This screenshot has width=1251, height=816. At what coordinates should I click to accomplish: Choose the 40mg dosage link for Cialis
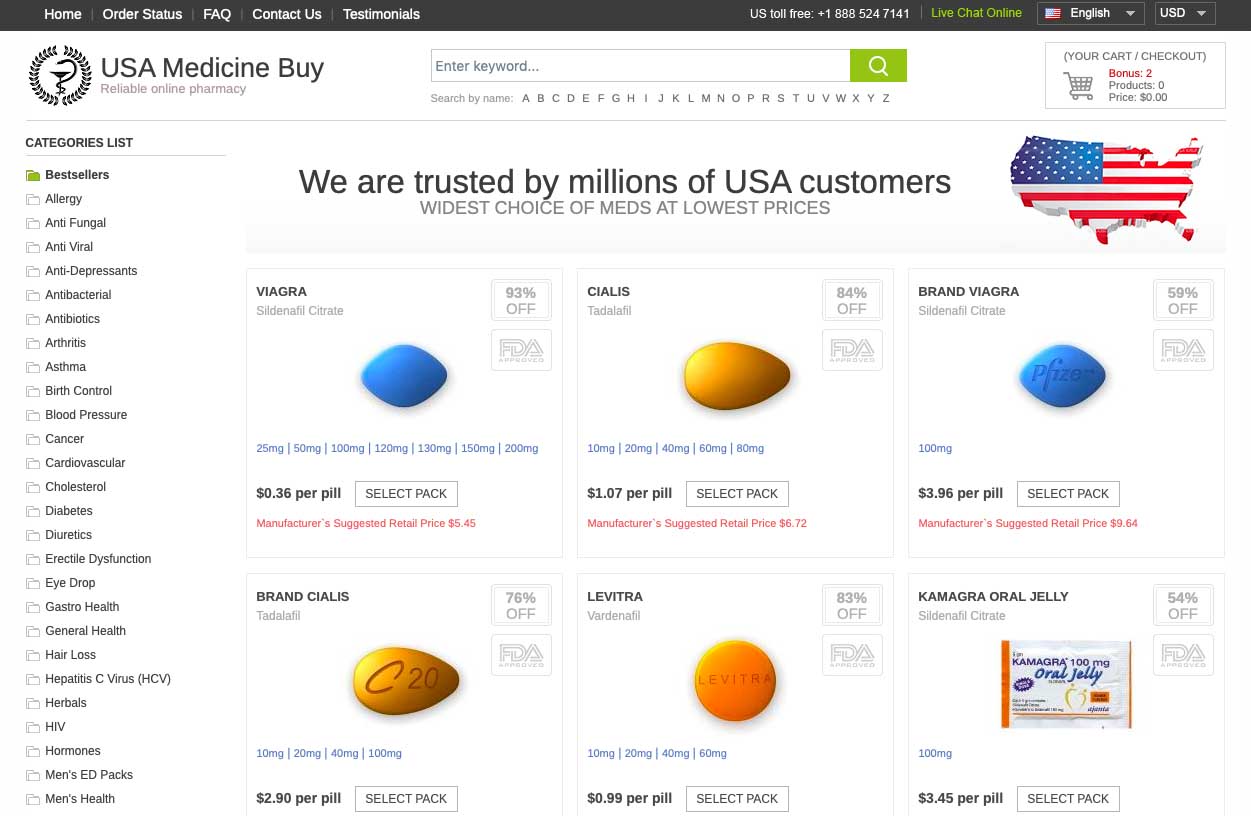point(675,449)
